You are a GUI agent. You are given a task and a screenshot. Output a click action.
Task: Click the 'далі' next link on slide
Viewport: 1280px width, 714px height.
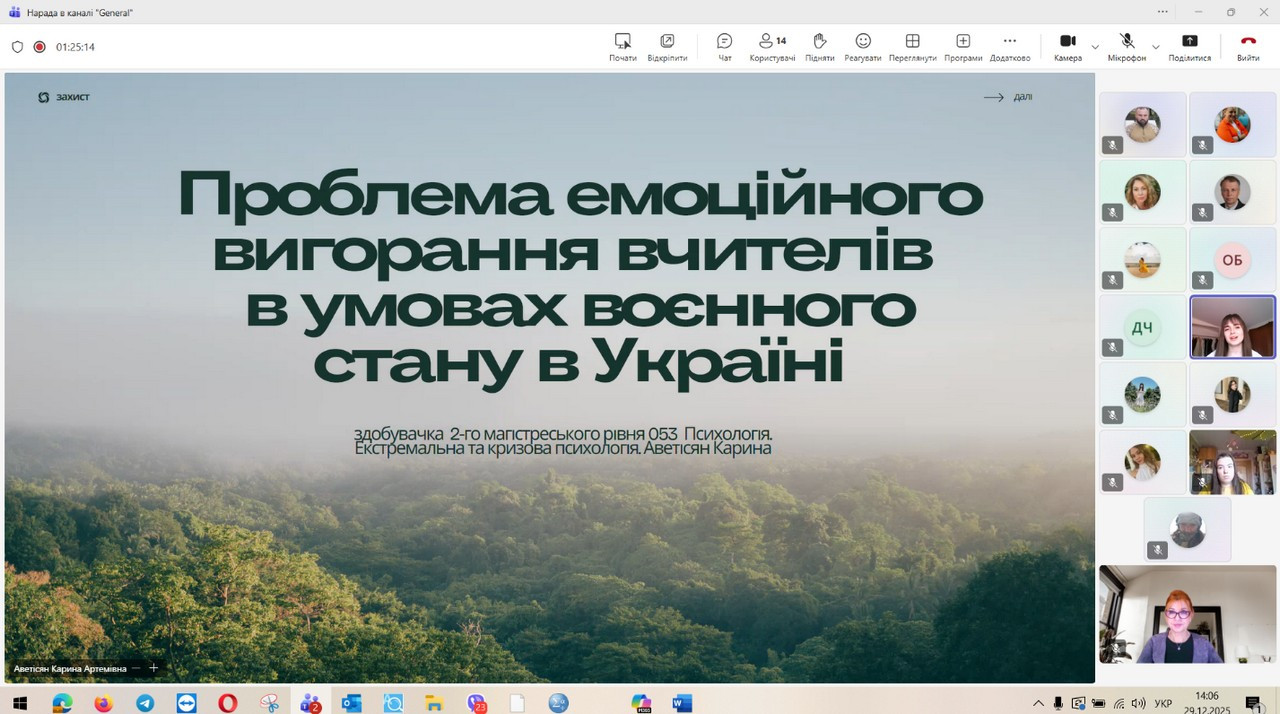tap(1008, 97)
